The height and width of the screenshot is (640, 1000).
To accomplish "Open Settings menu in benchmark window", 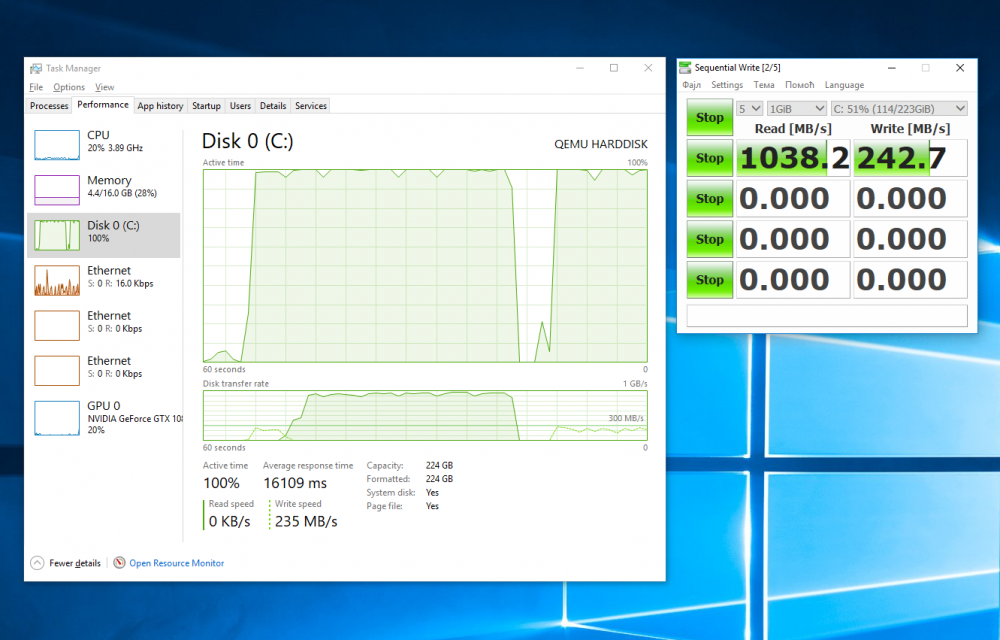I will click(x=727, y=85).
